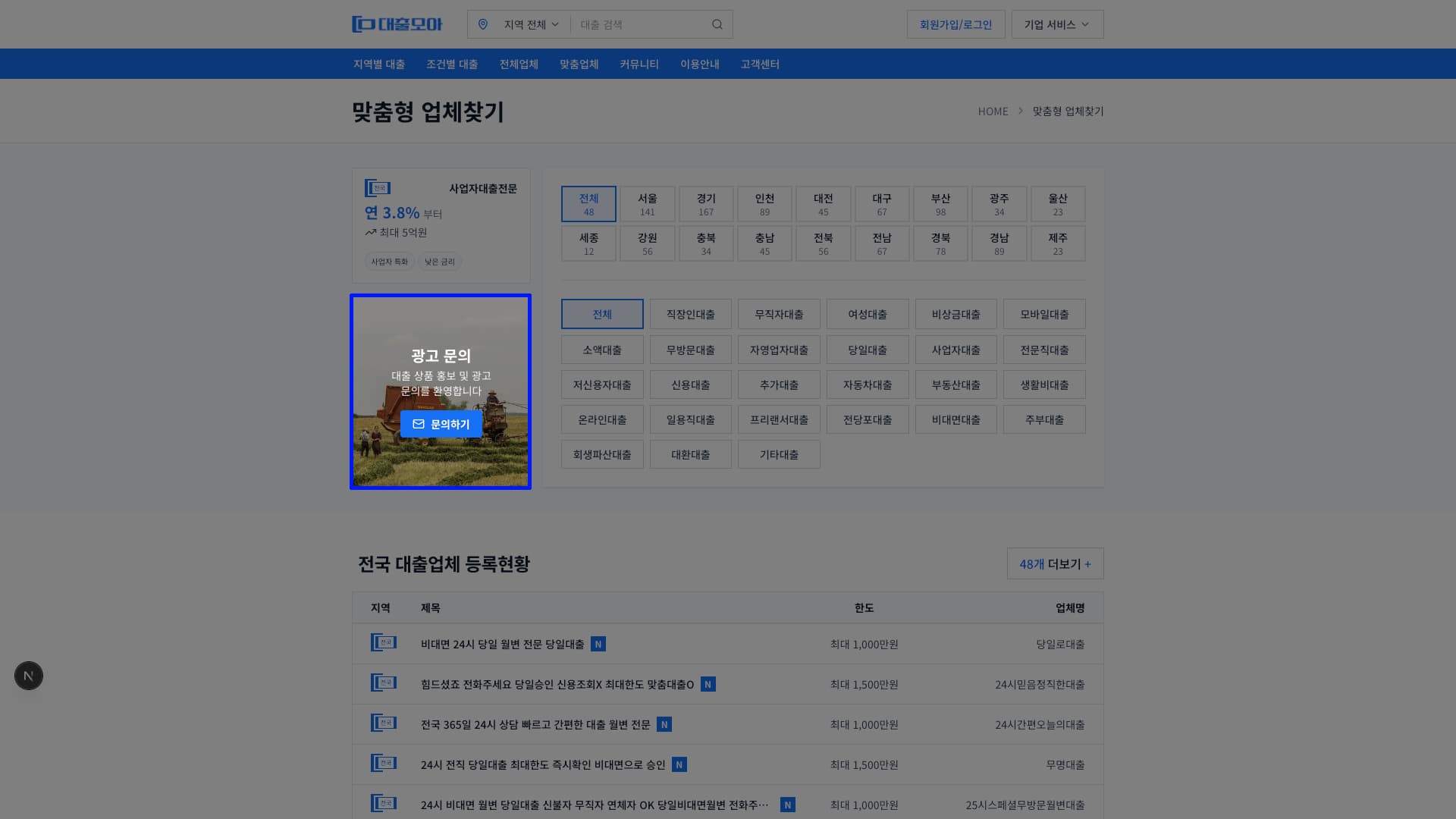Click the 회원가입/로그인 button
Image resolution: width=1456 pixels, height=819 pixels.
[x=955, y=24]
